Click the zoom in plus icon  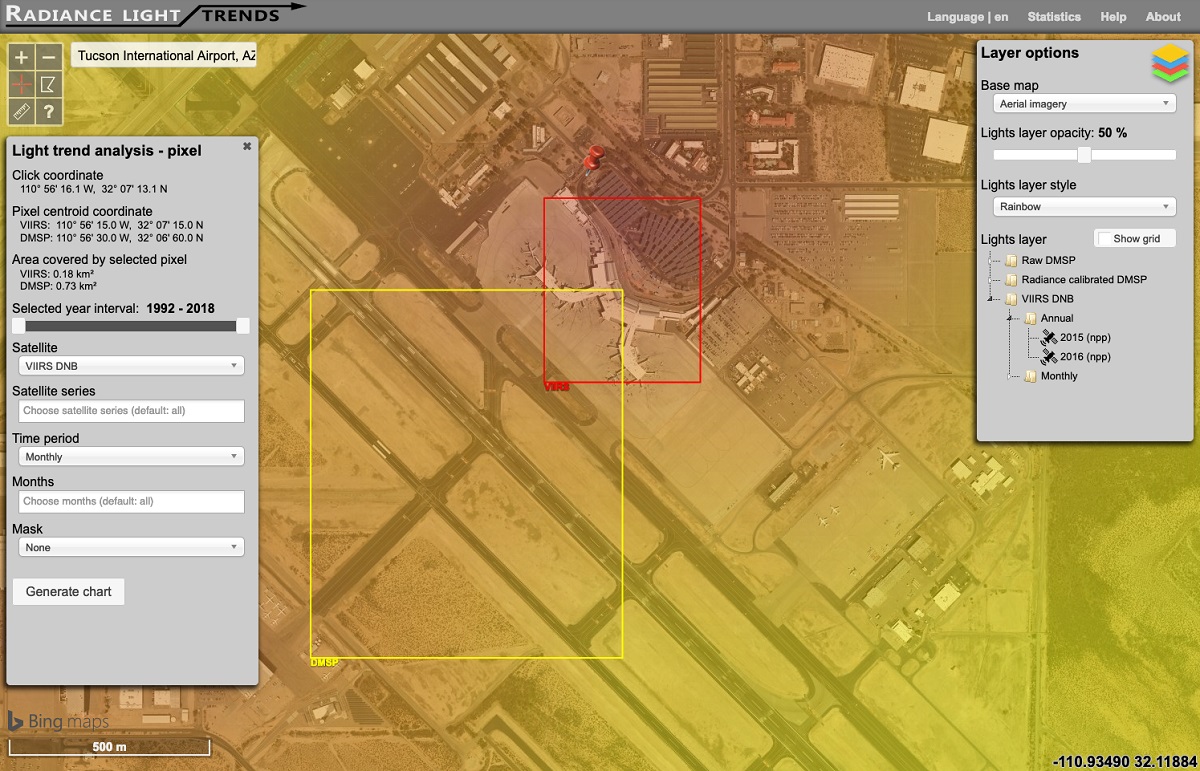pyautogui.click(x=22, y=58)
